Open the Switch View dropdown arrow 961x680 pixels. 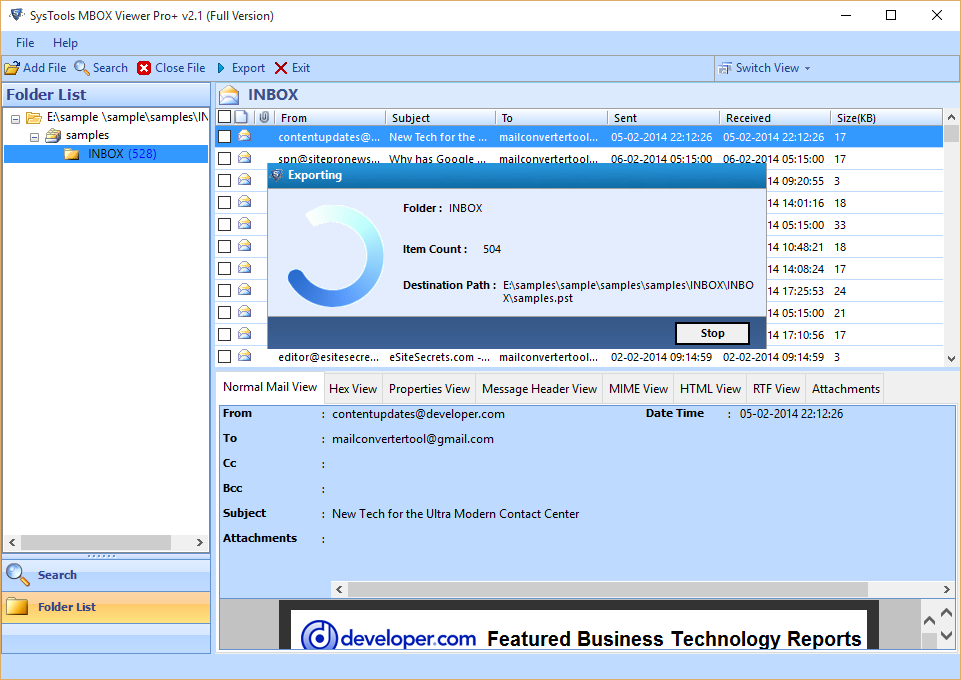pos(807,69)
